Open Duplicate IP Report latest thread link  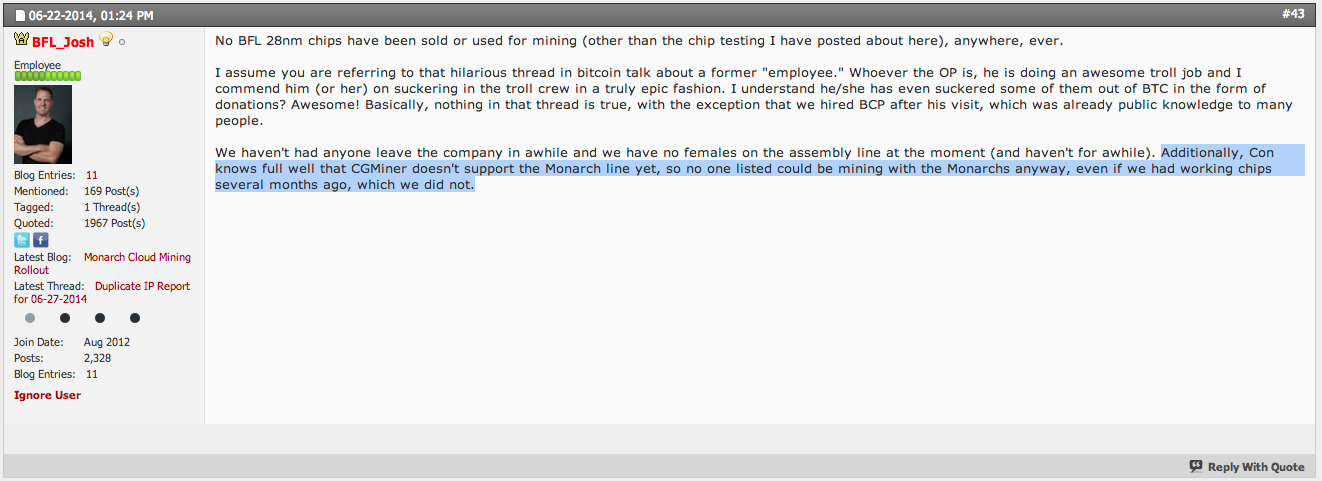[102, 292]
